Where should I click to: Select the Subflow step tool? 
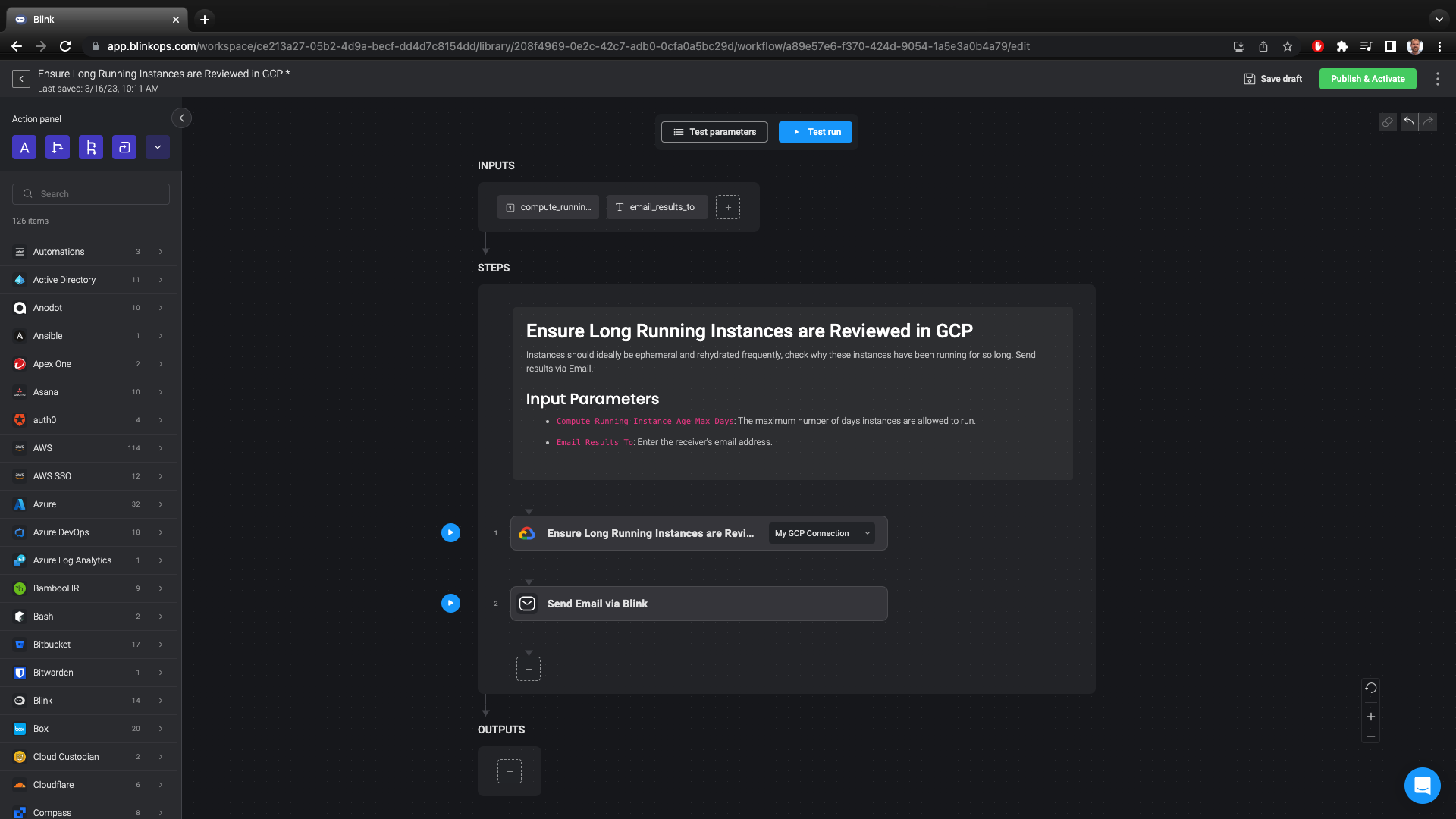(x=124, y=147)
